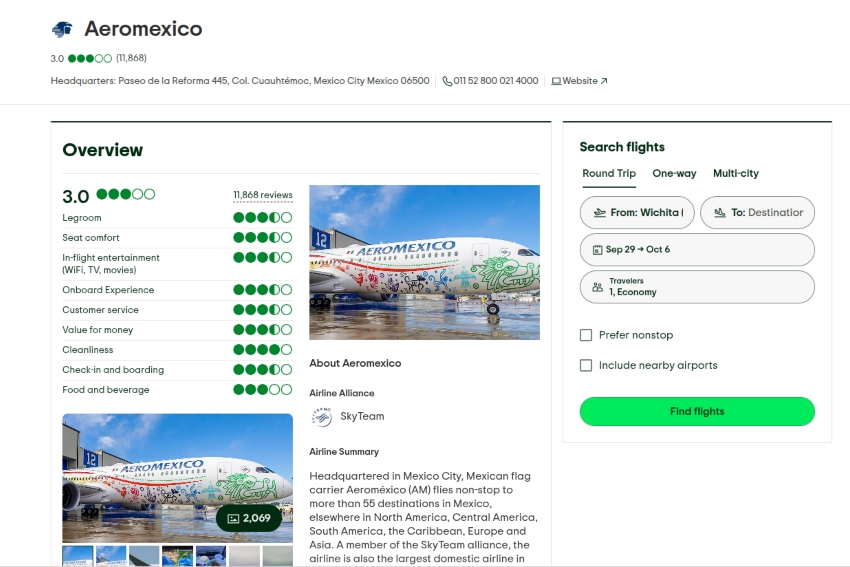The height and width of the screenshot is (567, 850).
Task: Click the Food and beverage rating bubbles
Action: point(262,389)
